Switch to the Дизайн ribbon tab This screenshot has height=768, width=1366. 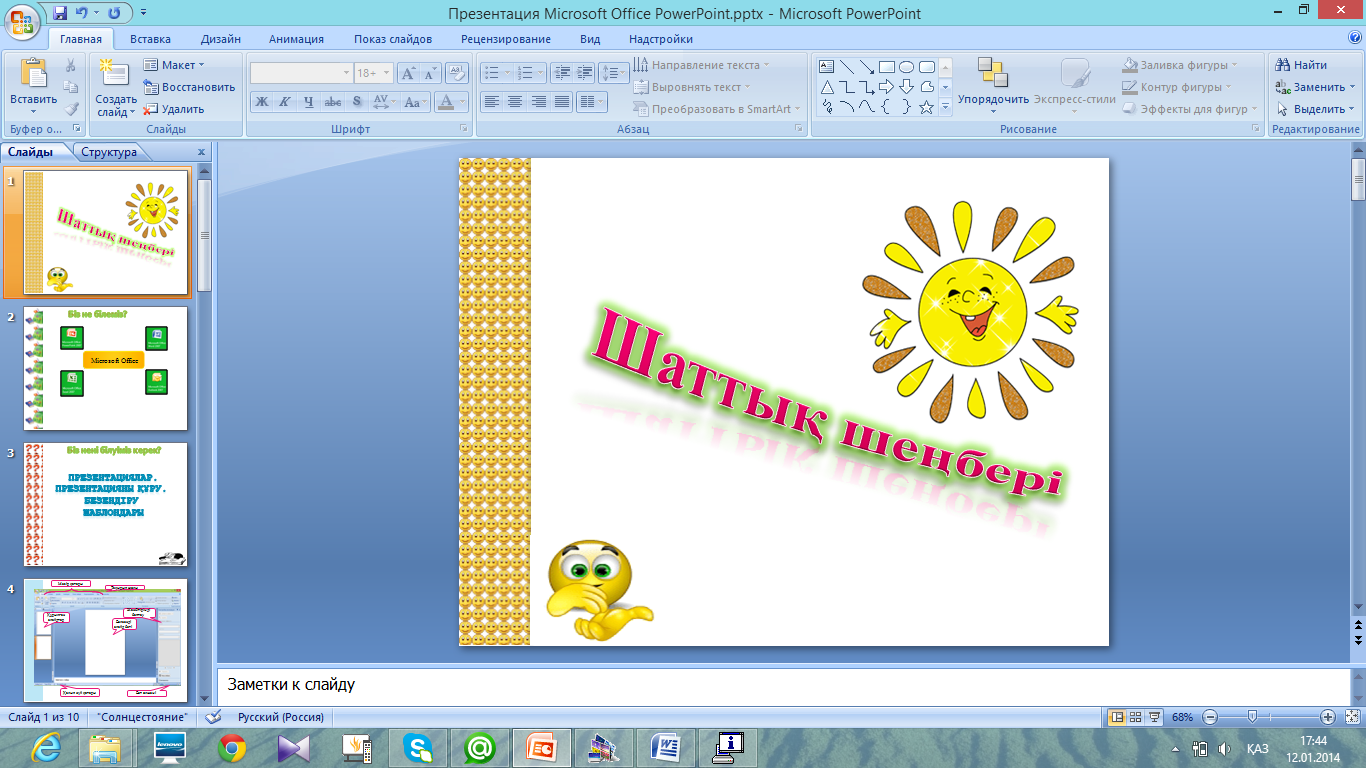(220, 39)
